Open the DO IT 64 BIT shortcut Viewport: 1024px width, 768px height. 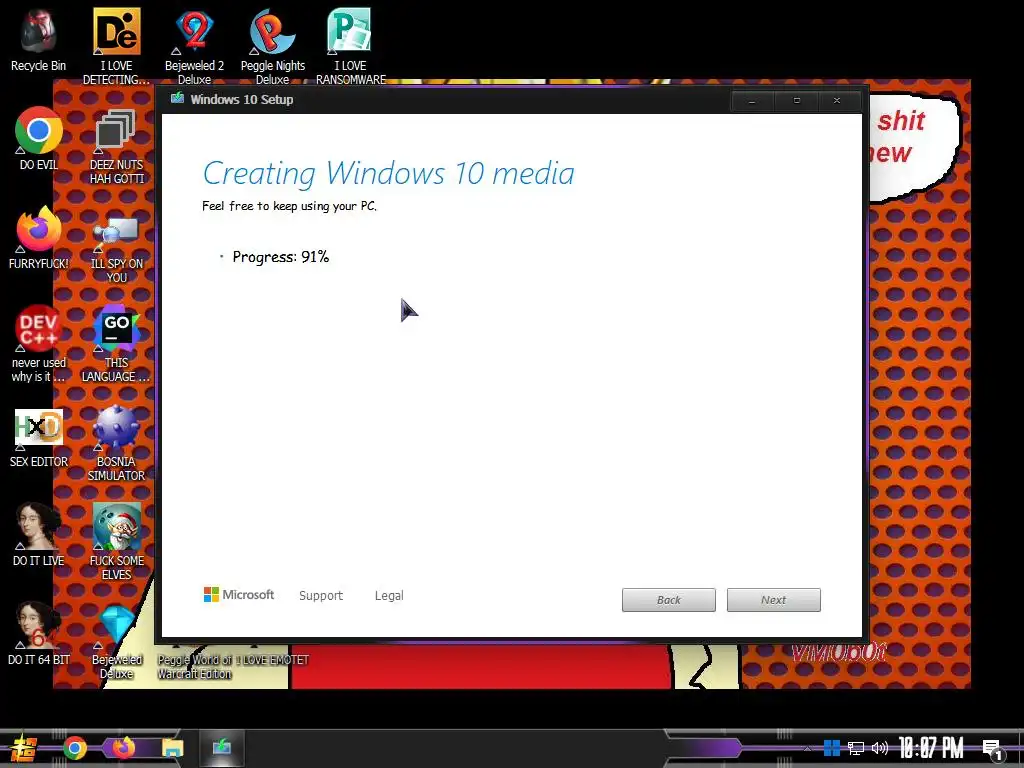pos(39,632)
